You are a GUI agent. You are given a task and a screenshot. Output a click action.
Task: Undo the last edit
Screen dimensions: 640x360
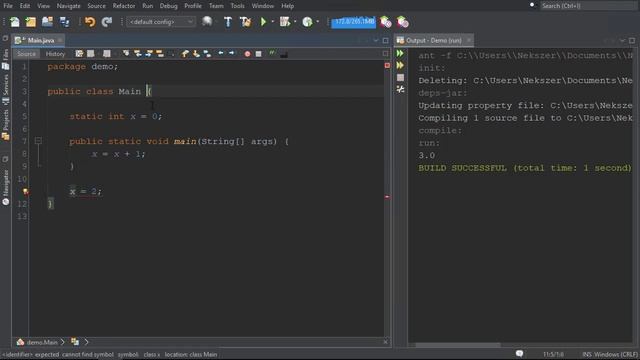coord(90,22)
